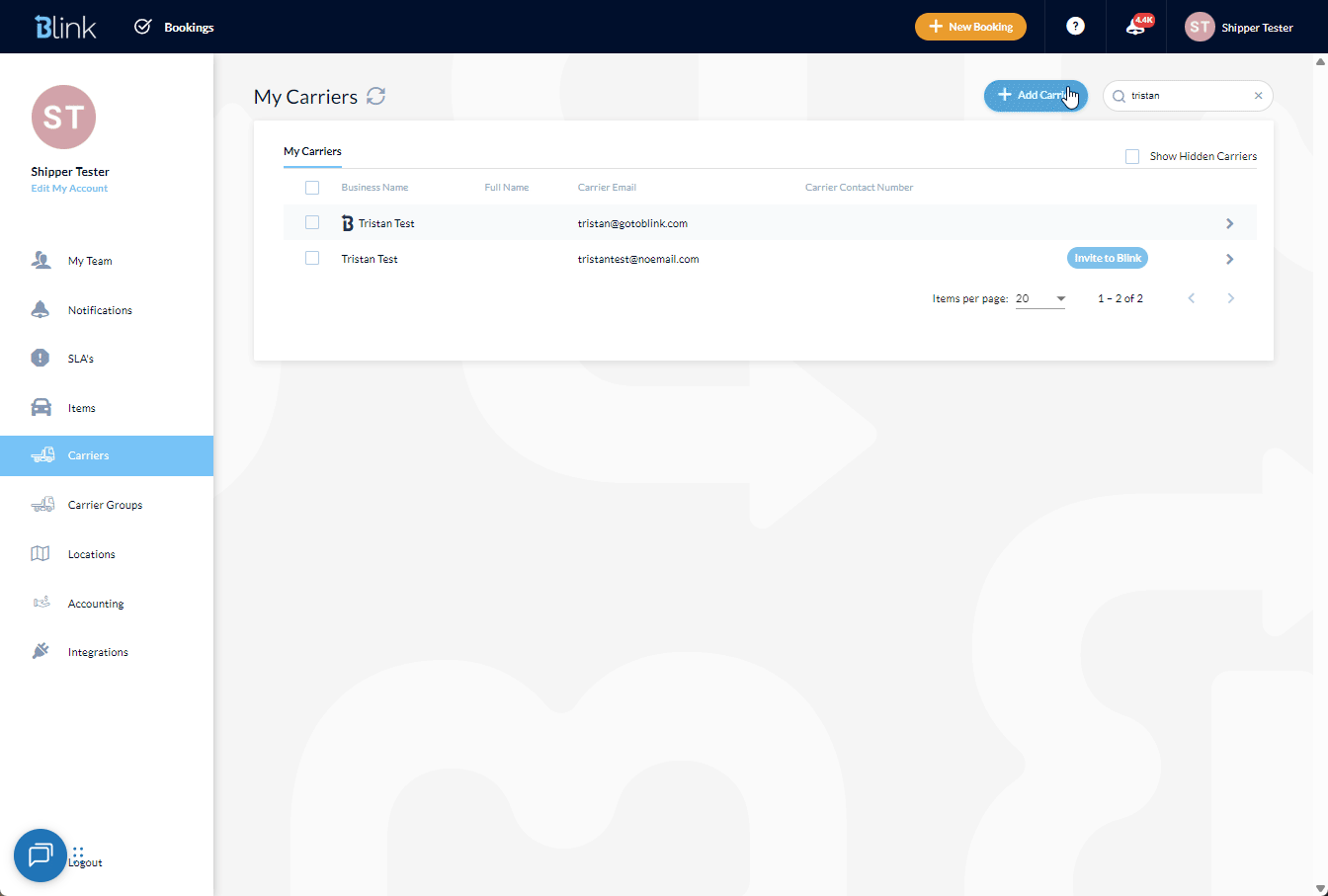
Task: Open Accounting page
Action: 96,604
